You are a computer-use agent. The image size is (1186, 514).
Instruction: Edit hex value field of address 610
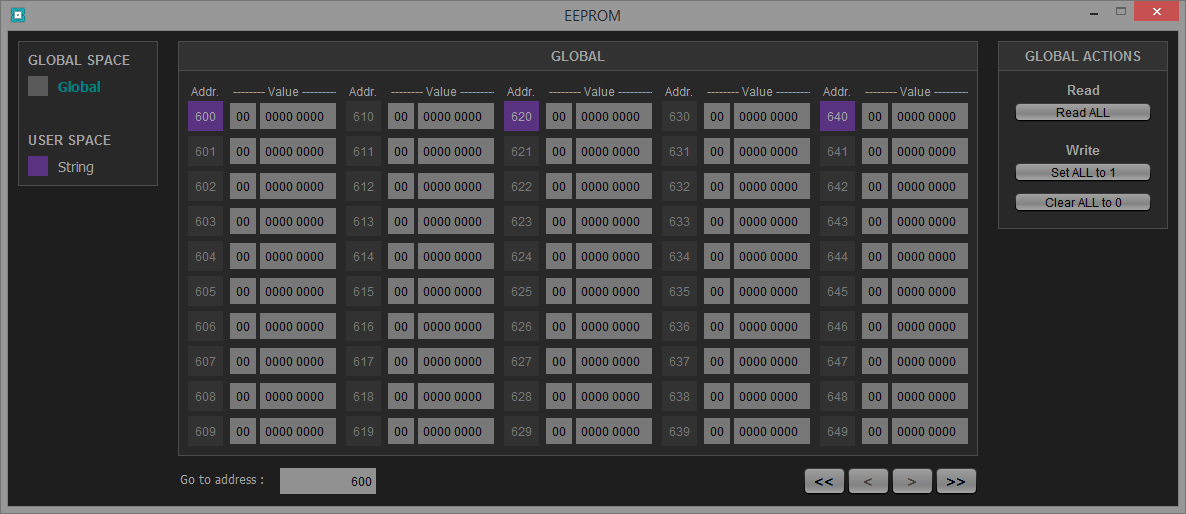pyautogui.click(x=401, y=116)
